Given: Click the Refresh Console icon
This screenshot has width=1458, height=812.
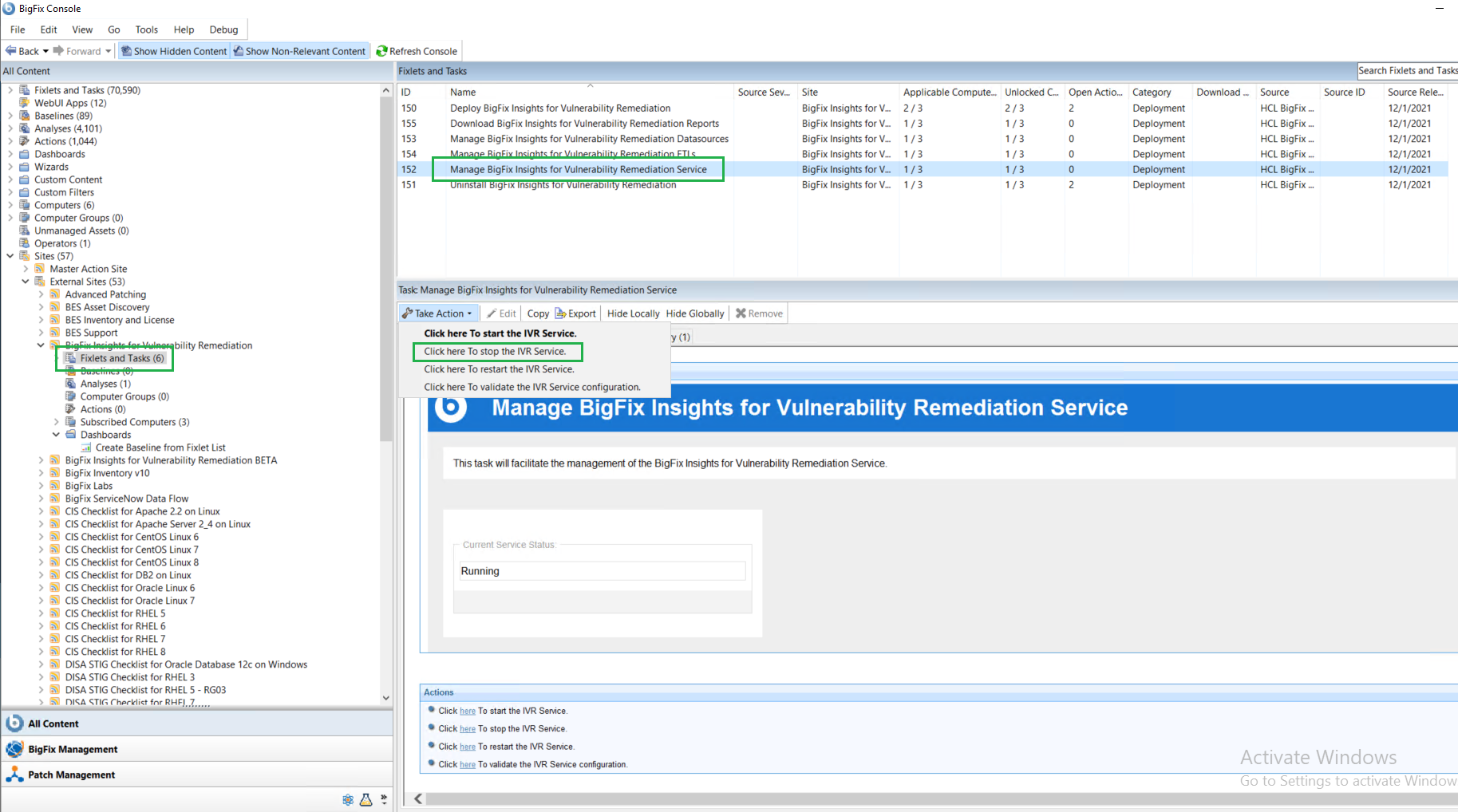Looking at the screenshot, I should point(381,51).
